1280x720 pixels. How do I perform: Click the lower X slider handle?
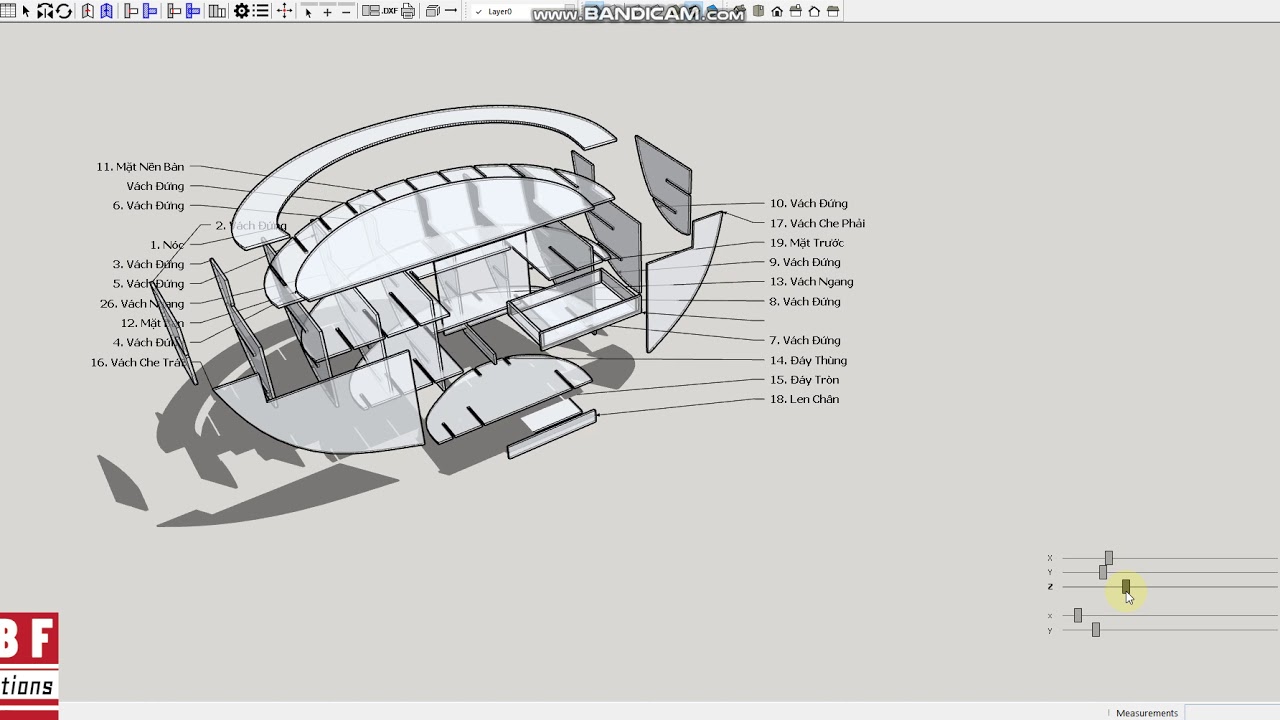(1077, 615)
